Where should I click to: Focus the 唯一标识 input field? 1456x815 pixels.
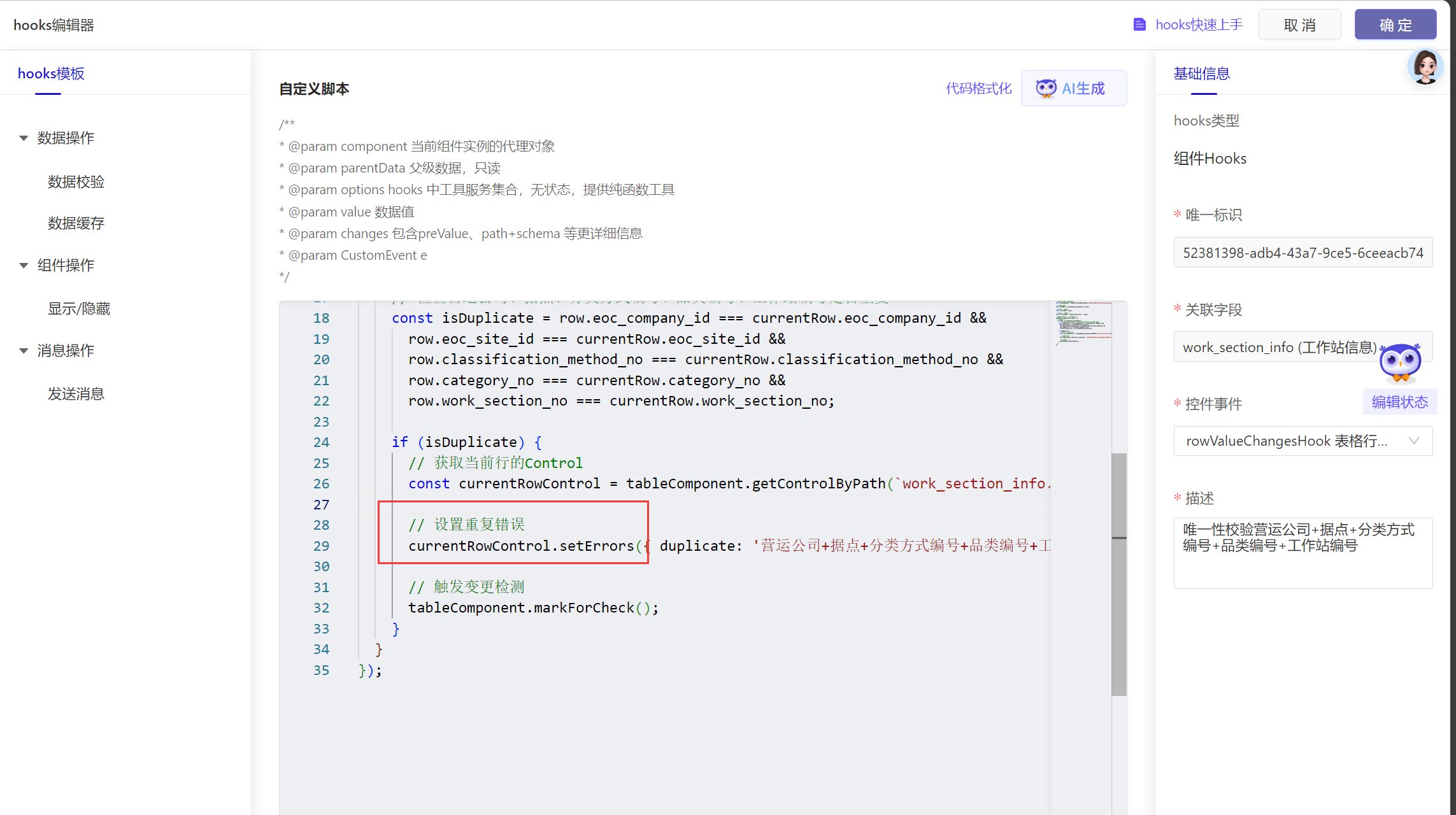tap(1303, 253)
